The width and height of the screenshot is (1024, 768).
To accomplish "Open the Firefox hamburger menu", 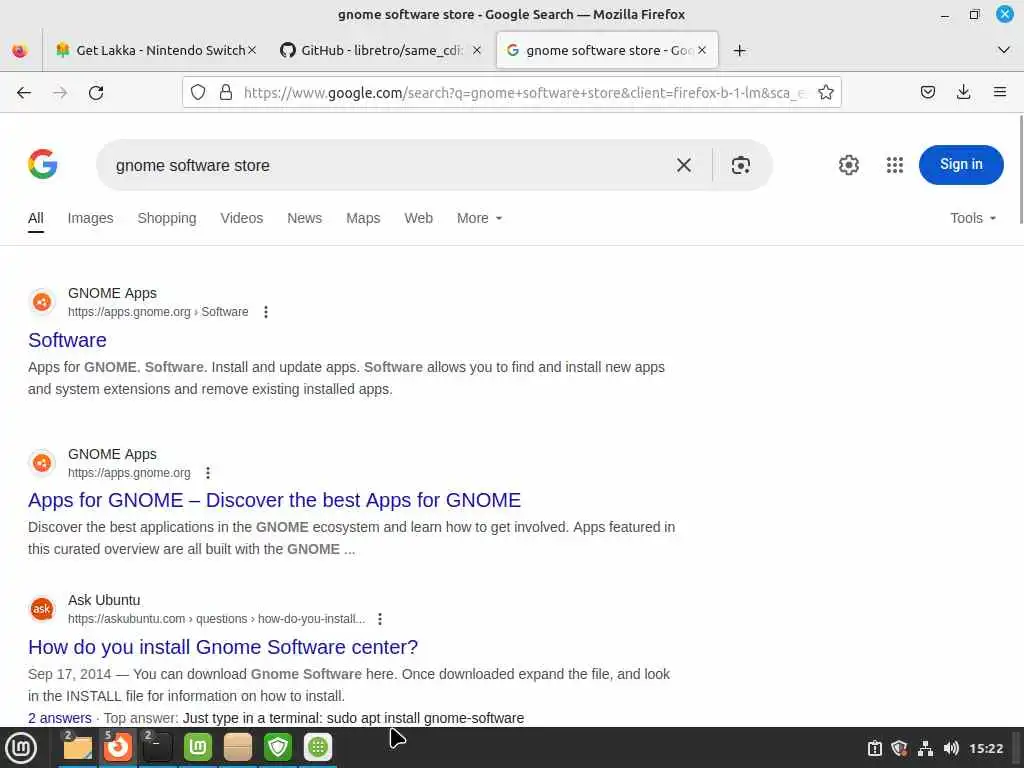I will (x=1000, y=92).
